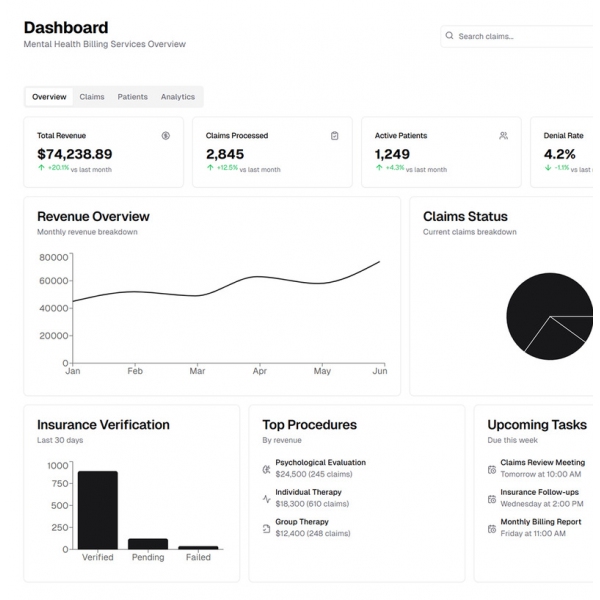Select the Patients tab
600x600 pixels.
point(132,97)
